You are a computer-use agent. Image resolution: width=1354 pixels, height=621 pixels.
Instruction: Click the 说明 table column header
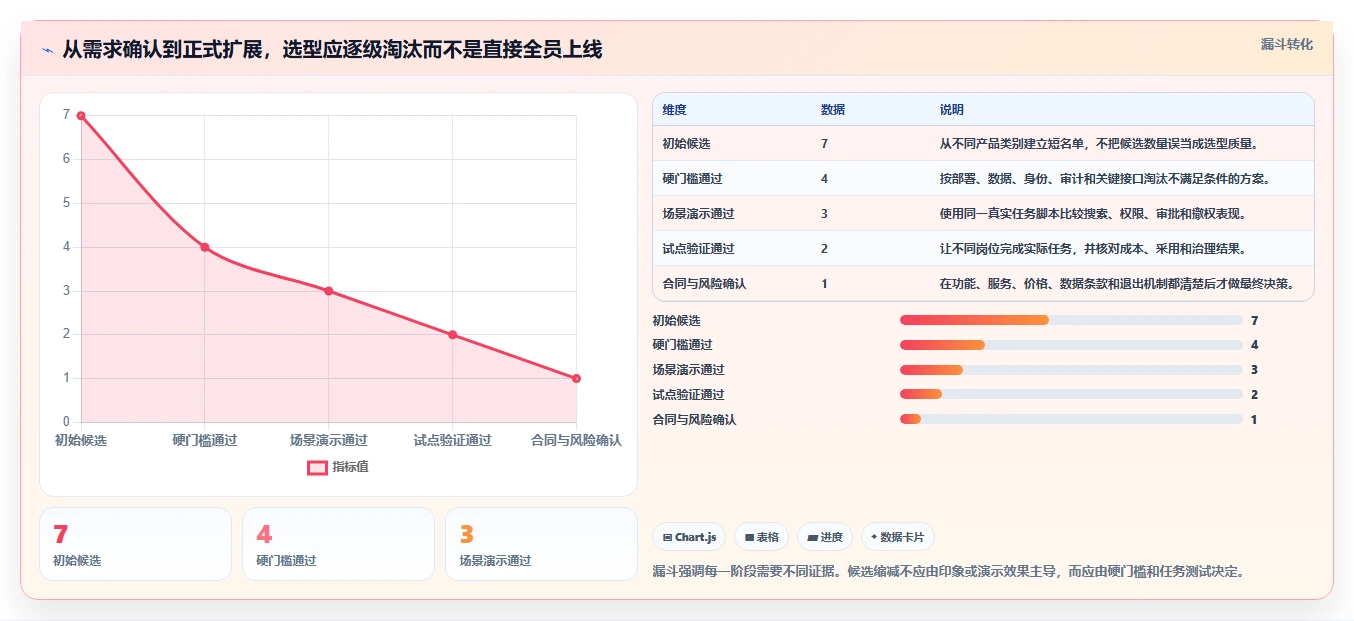[x=952, y=110]
